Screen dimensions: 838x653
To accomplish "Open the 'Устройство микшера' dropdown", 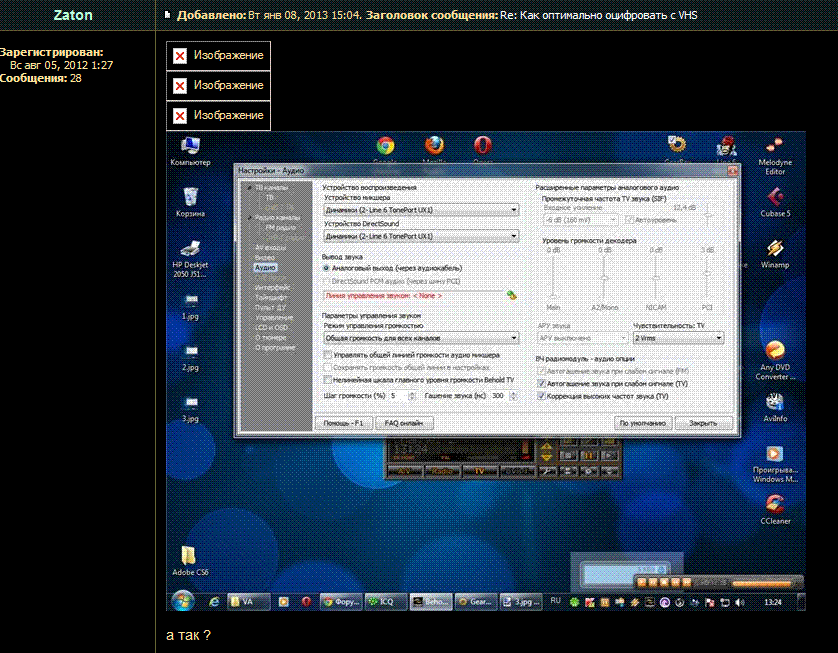I will click(x=420, y=210).
